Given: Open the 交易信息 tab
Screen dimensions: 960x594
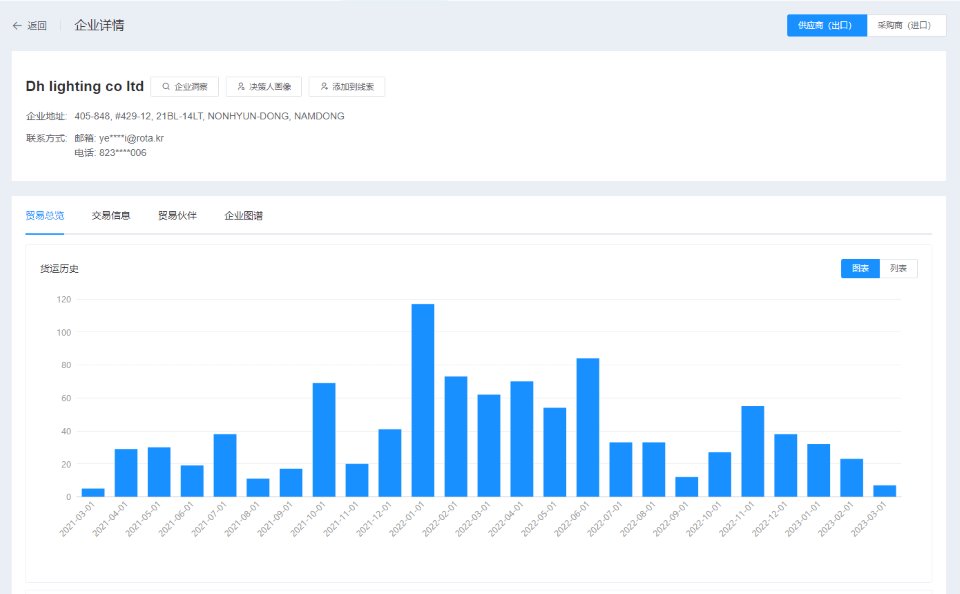Looking at the screenshot, I should tap(111, 215).
